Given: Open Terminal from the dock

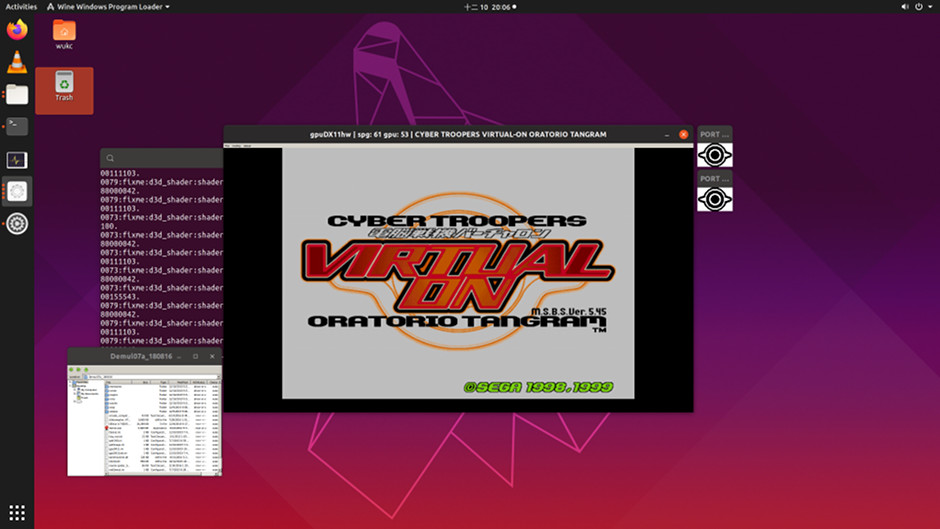Looking at the screenshot, I should [17, 126].
